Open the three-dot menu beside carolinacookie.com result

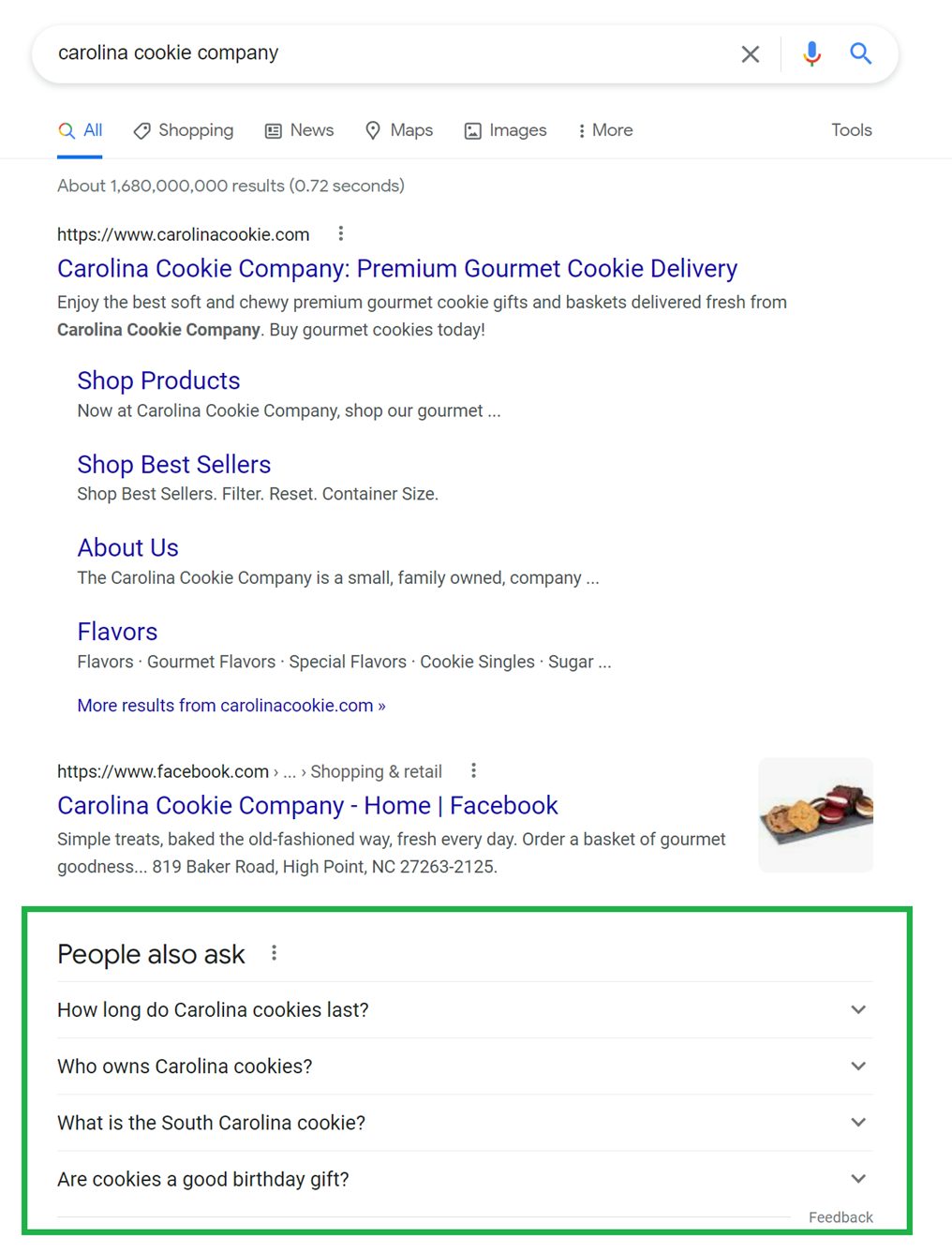point(341,233)
